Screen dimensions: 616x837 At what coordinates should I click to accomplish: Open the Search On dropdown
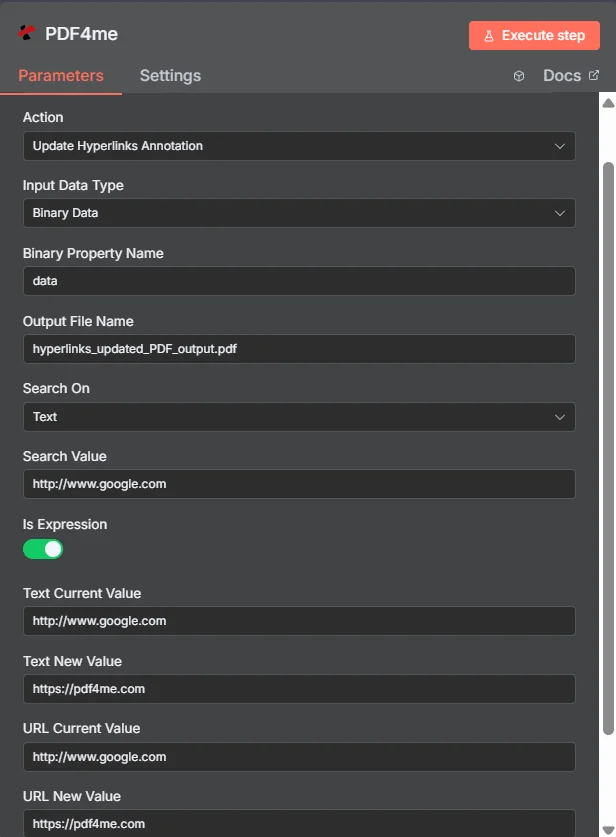click(299, 416)
